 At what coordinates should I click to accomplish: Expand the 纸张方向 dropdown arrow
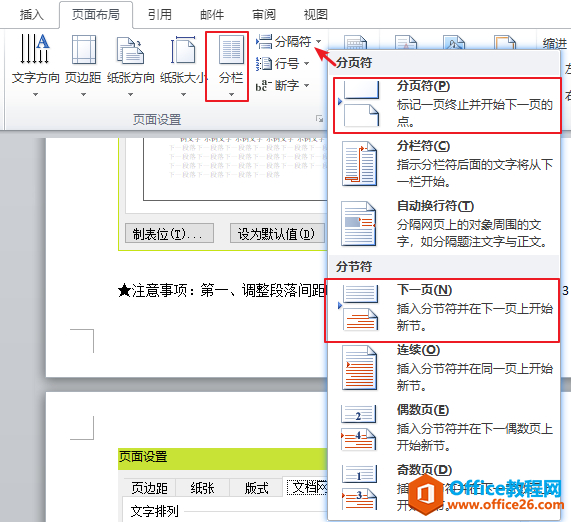(130, 95)
